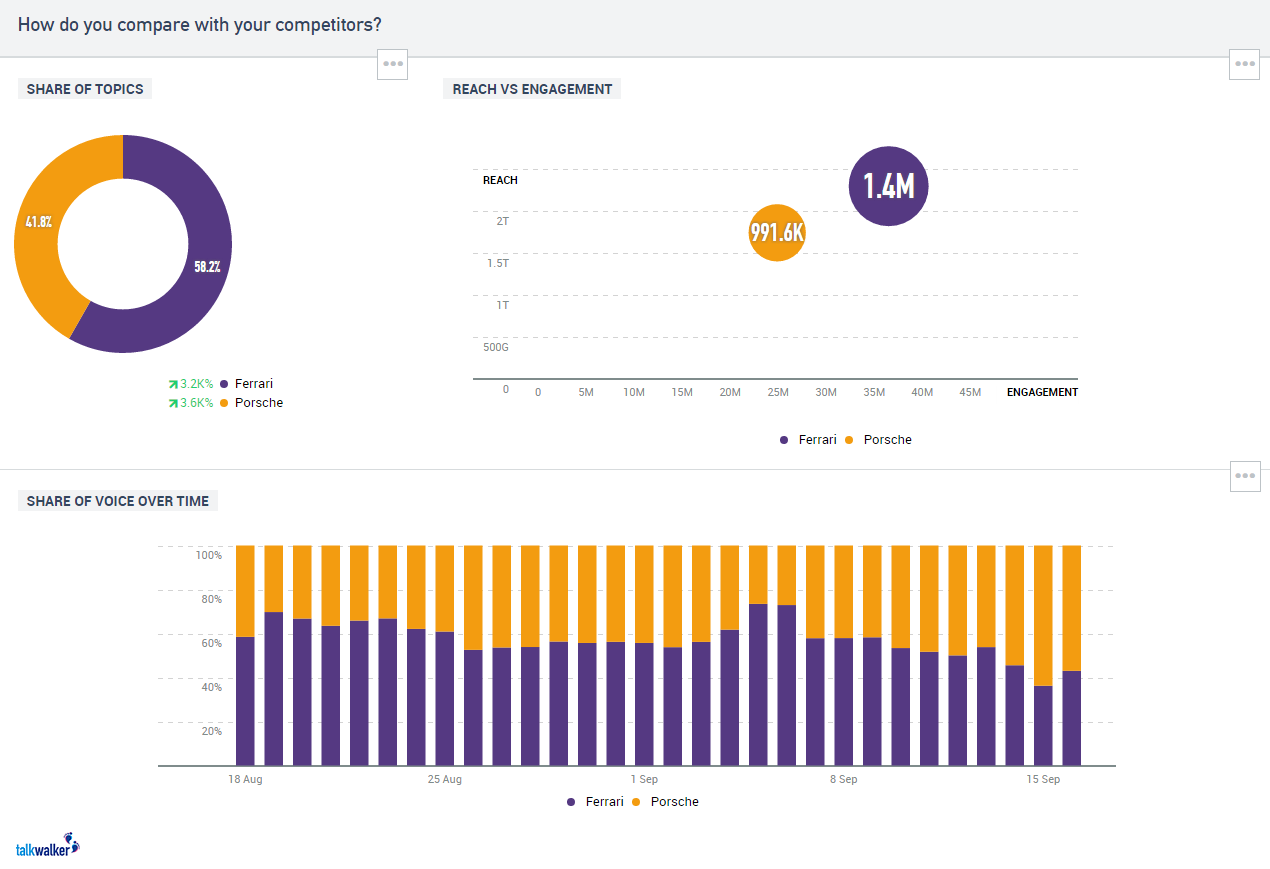Click the 8 Sep date label
This screenshot has width=1270, height=869.
click(x=844, y=780)
